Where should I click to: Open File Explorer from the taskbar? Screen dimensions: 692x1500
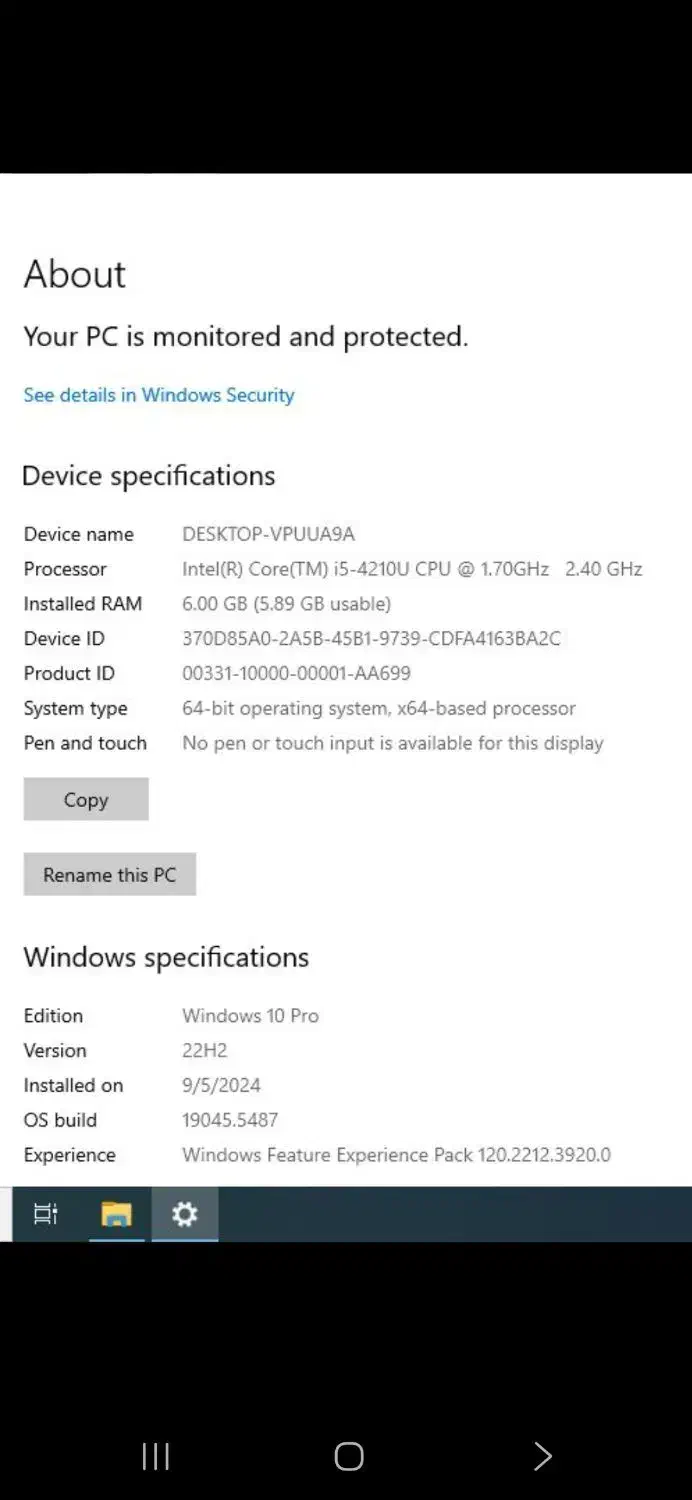pyautogui.click(x=116, y=1214)
